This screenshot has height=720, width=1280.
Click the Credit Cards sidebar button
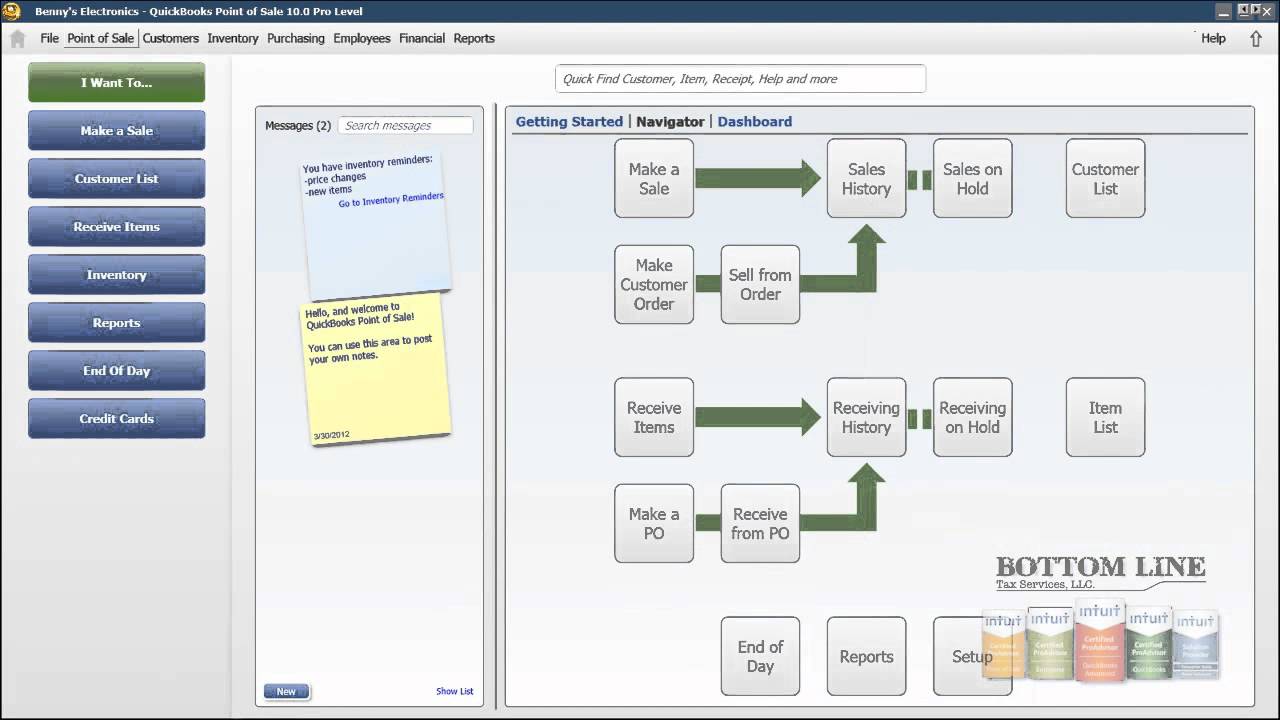pyautogui.click(x=117, y=418)
